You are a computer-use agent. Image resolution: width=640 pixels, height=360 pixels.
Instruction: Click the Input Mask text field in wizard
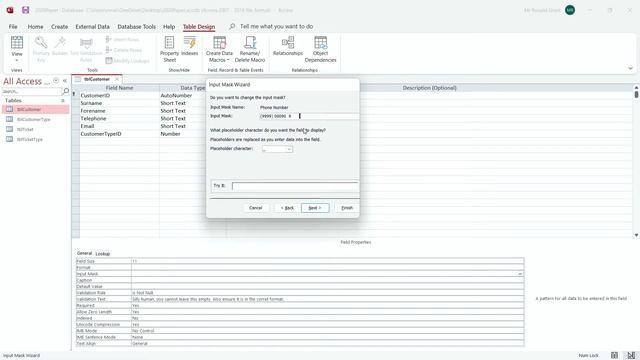[309, 116]
